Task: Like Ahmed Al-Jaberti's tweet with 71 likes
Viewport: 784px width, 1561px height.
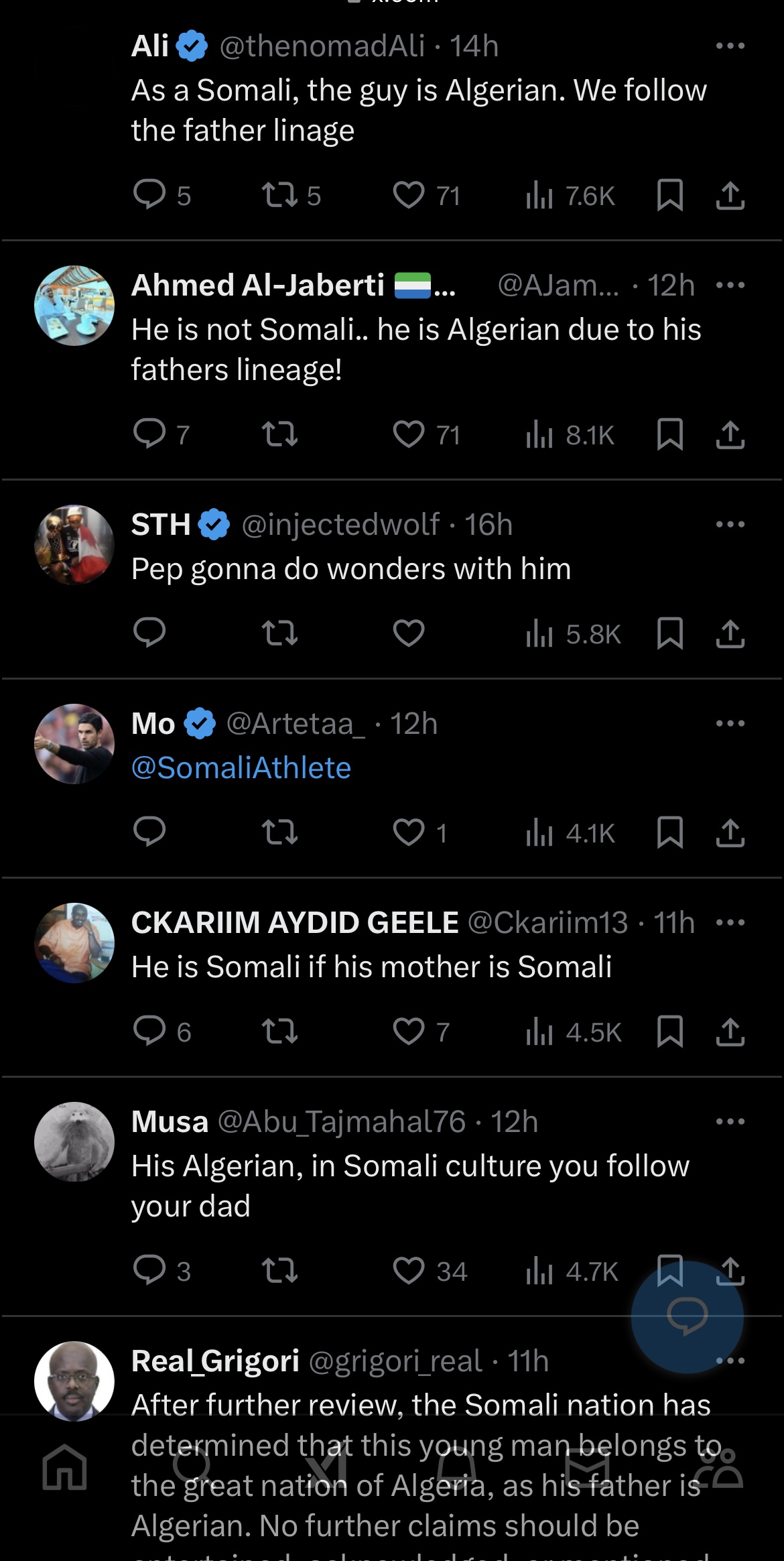Action: point(409,434)
